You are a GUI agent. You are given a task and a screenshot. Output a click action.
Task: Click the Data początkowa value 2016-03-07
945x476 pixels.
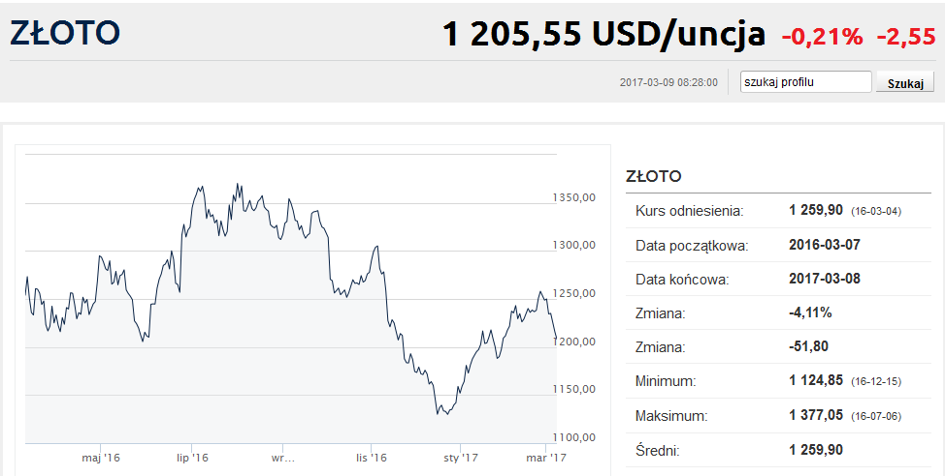pos(824,245)
